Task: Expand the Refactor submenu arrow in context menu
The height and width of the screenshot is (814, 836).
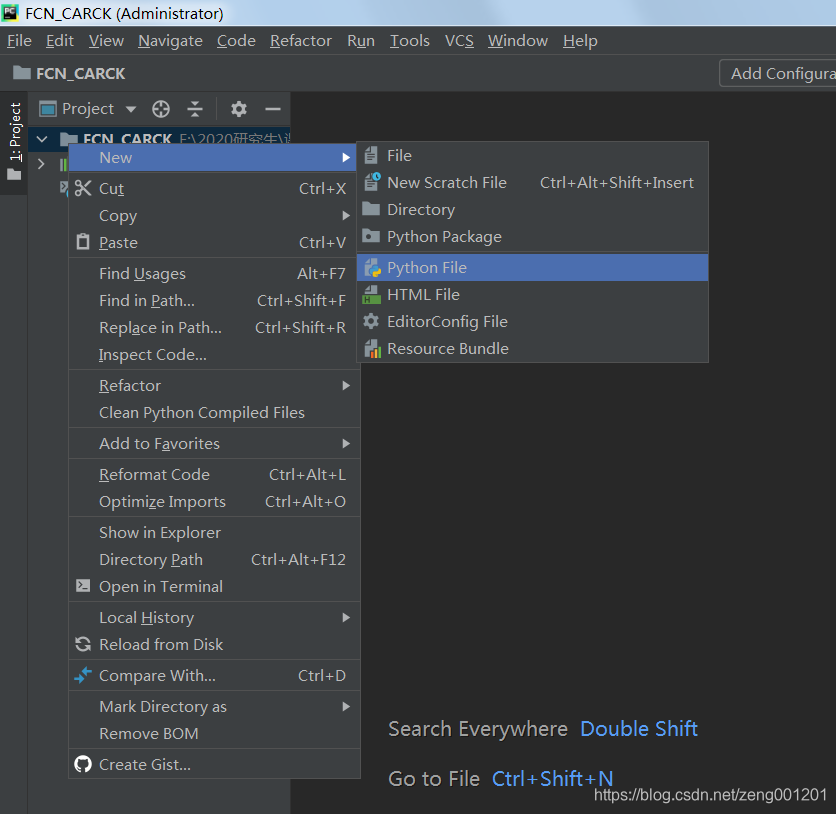Action: point(346,385)
